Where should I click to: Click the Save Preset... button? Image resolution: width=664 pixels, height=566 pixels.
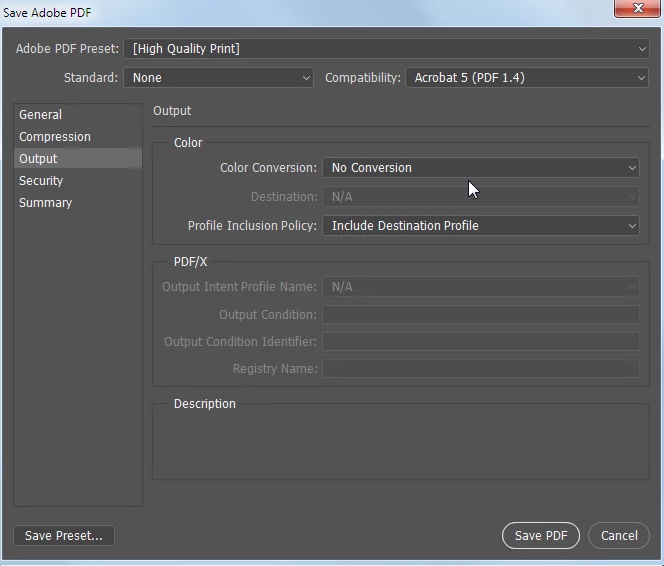point(64,536)
